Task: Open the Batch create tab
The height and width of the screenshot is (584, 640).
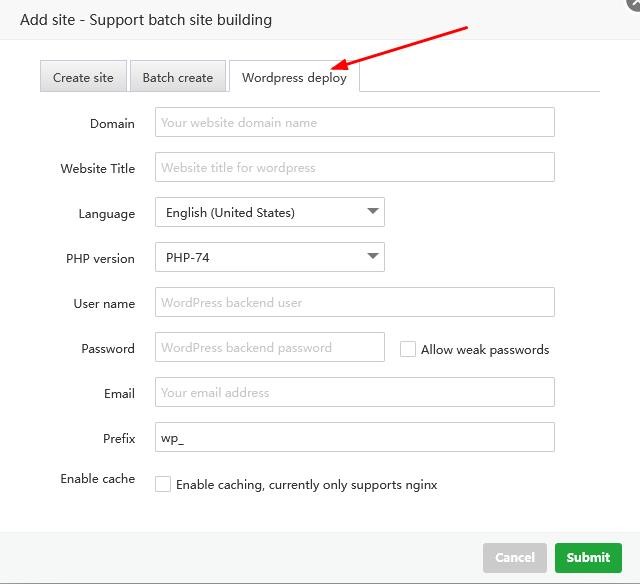Action: click(x=177, y=77)
